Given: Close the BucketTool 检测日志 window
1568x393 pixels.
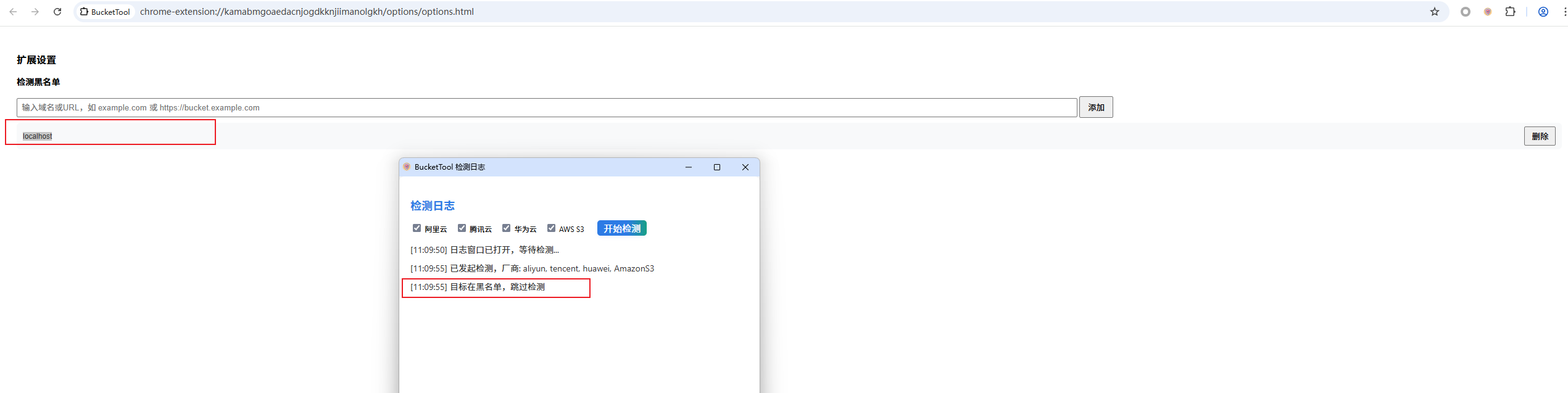Looking at the screenshot, I should [745, 167].
